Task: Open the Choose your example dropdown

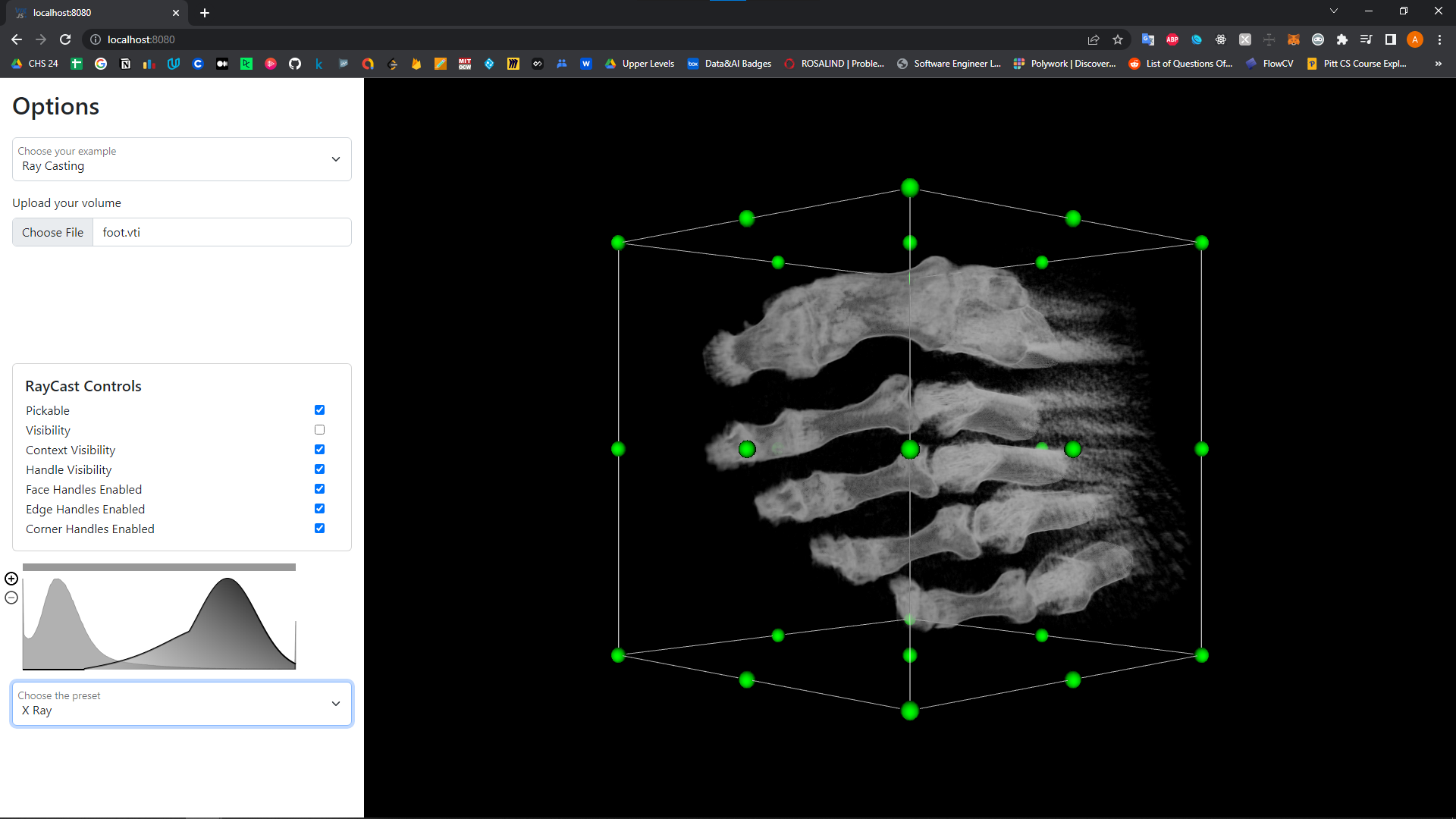Action: (x=181, y=159)
